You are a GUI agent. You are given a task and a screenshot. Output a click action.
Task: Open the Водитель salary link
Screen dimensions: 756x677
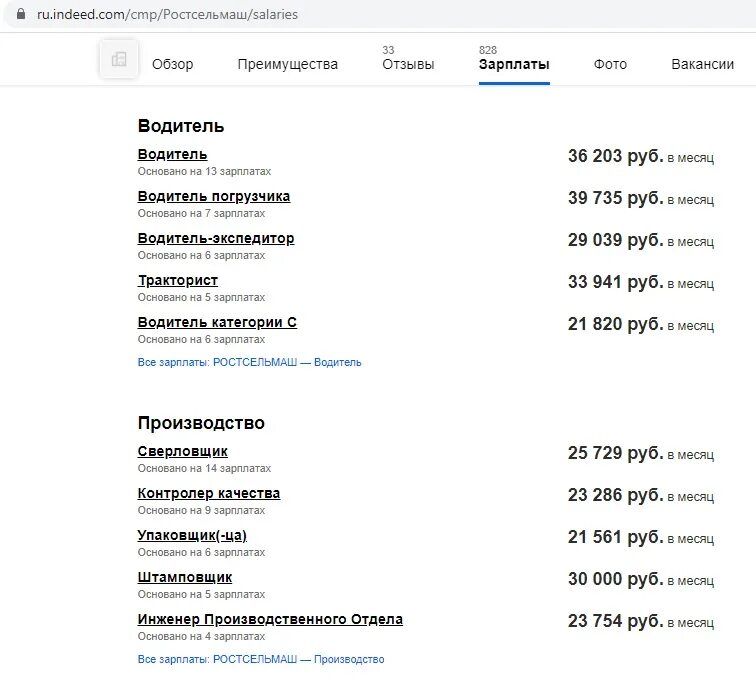[172, 154]
